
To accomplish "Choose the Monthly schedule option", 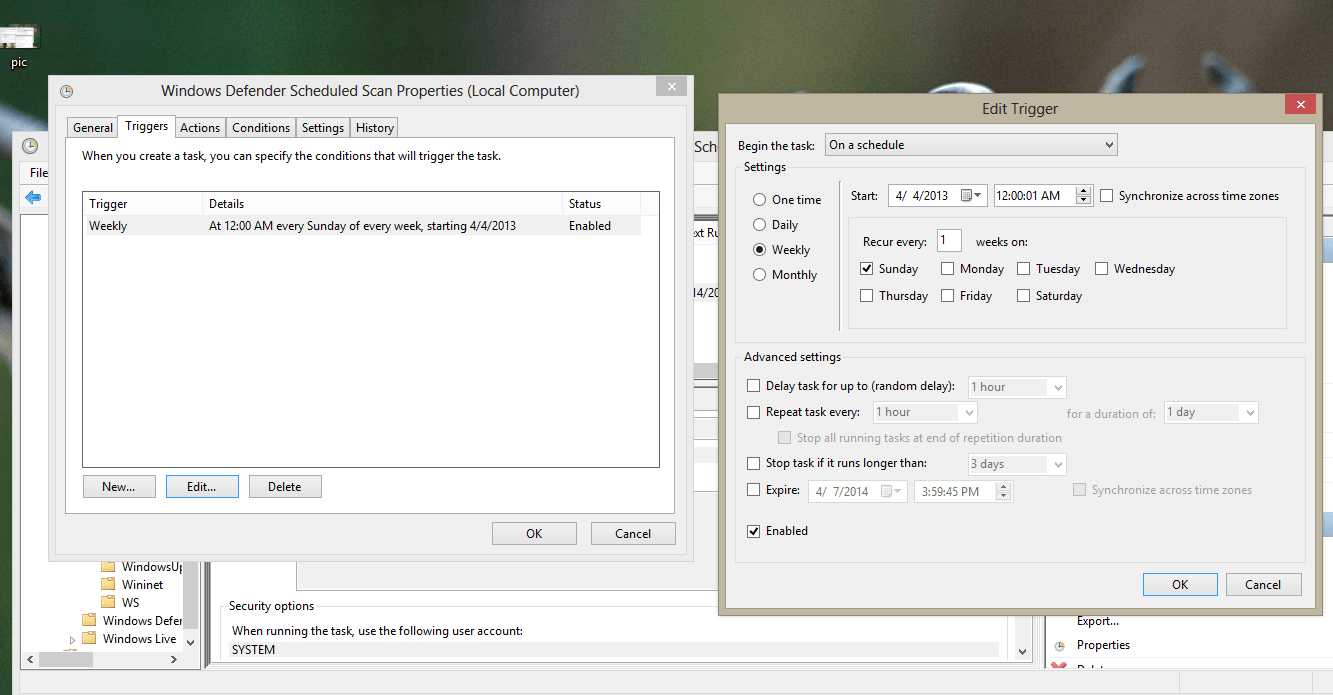I will (x=760, y=275).
